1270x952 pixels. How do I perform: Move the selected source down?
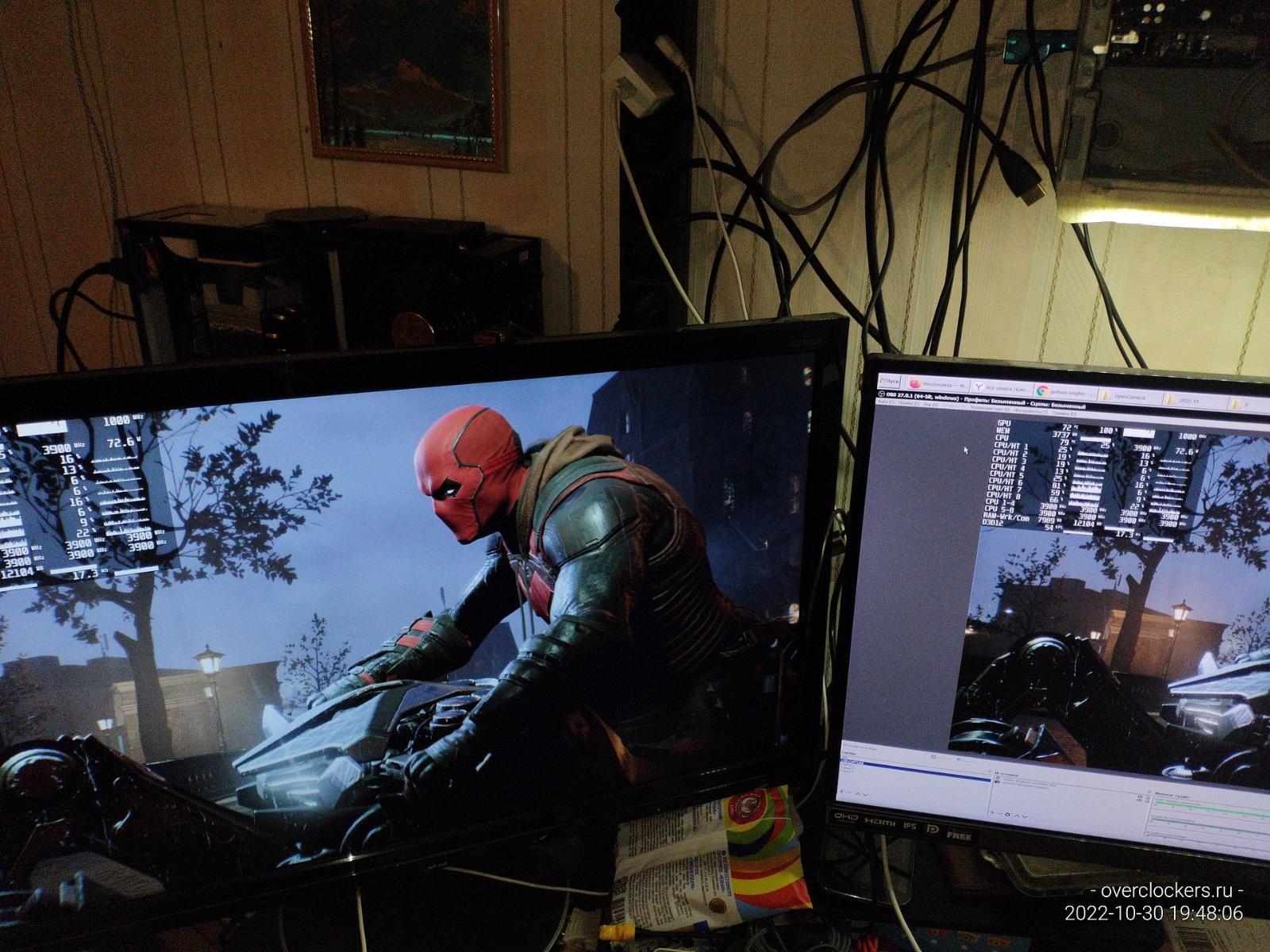pyautogui.click(x=1023, y=816)
